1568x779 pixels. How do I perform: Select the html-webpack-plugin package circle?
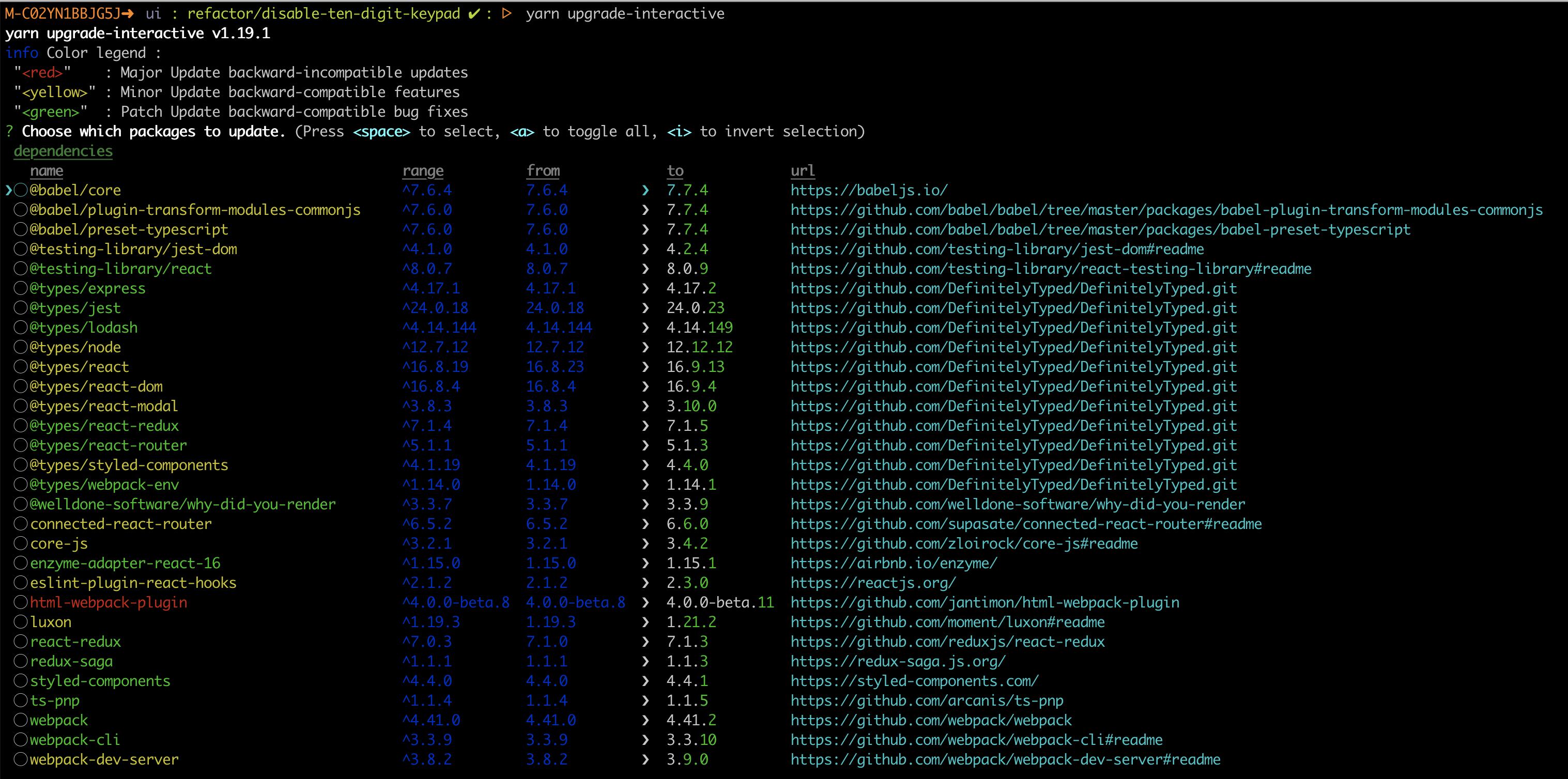tap(21, 602)
